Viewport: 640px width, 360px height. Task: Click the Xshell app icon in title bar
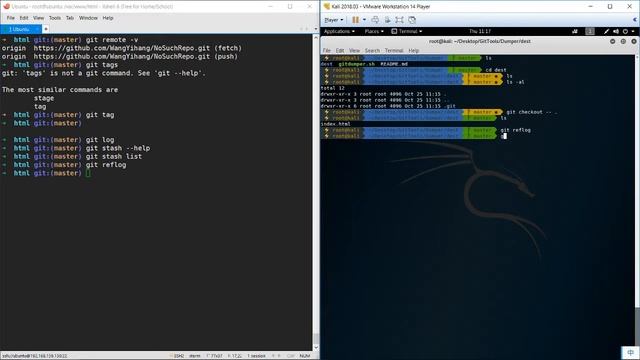pos(6,6)
